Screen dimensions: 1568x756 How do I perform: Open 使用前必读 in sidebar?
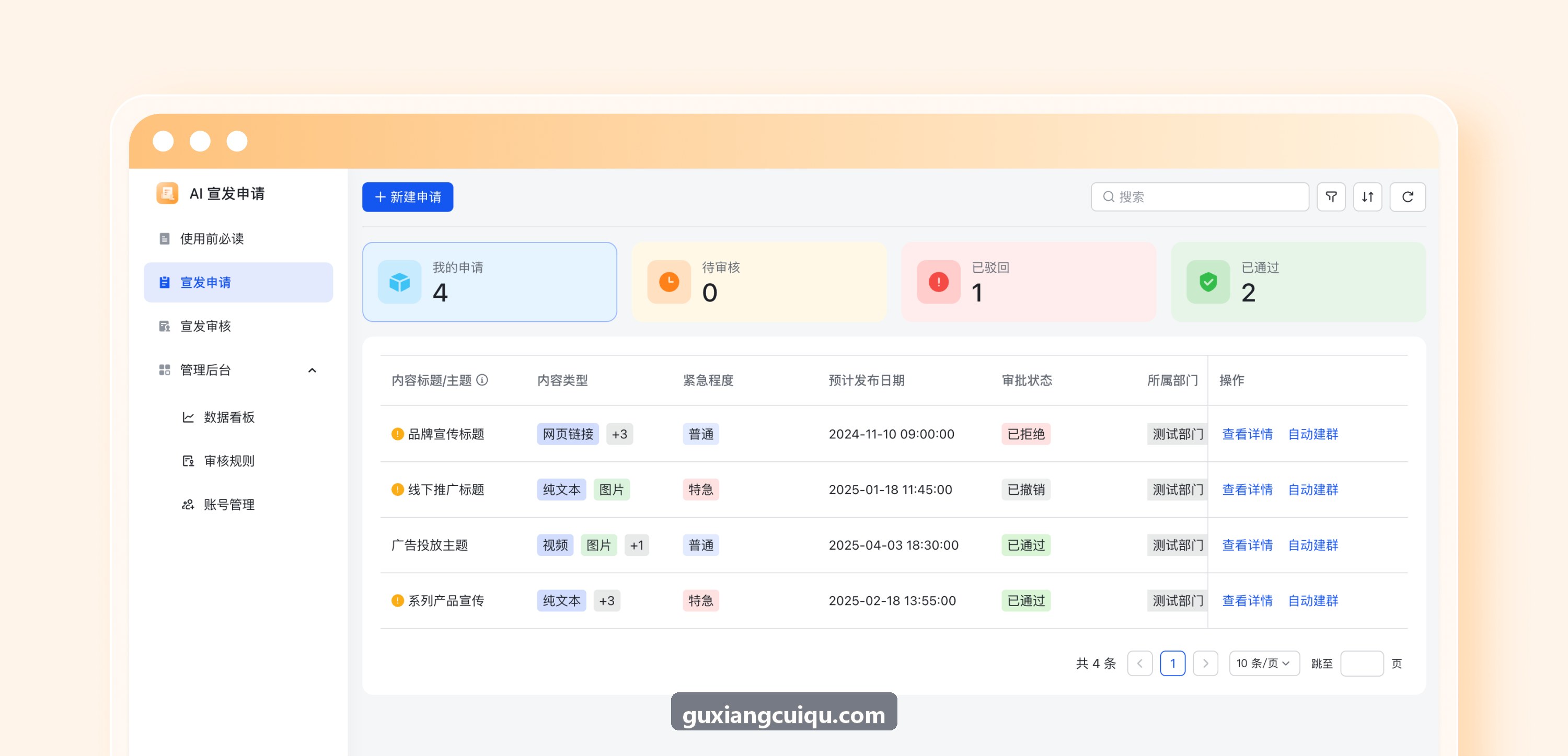(x=238, y=239)
